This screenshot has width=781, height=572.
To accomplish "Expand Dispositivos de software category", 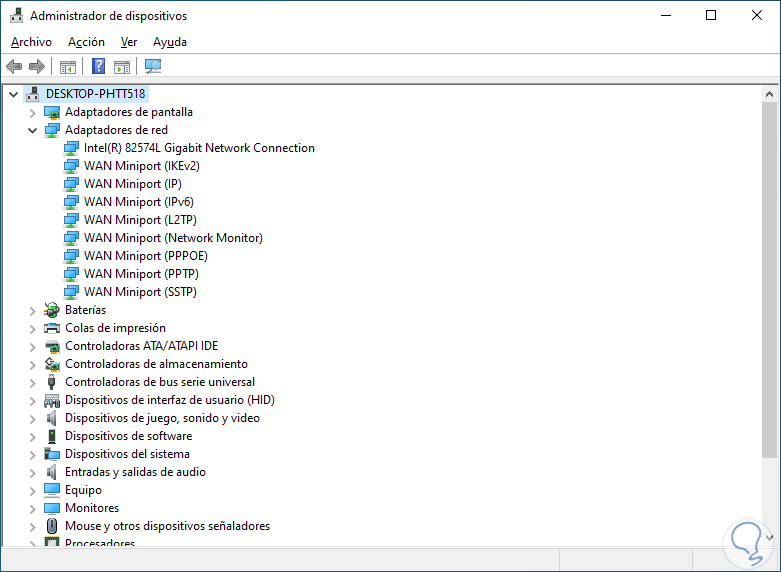I will point(32,436).
